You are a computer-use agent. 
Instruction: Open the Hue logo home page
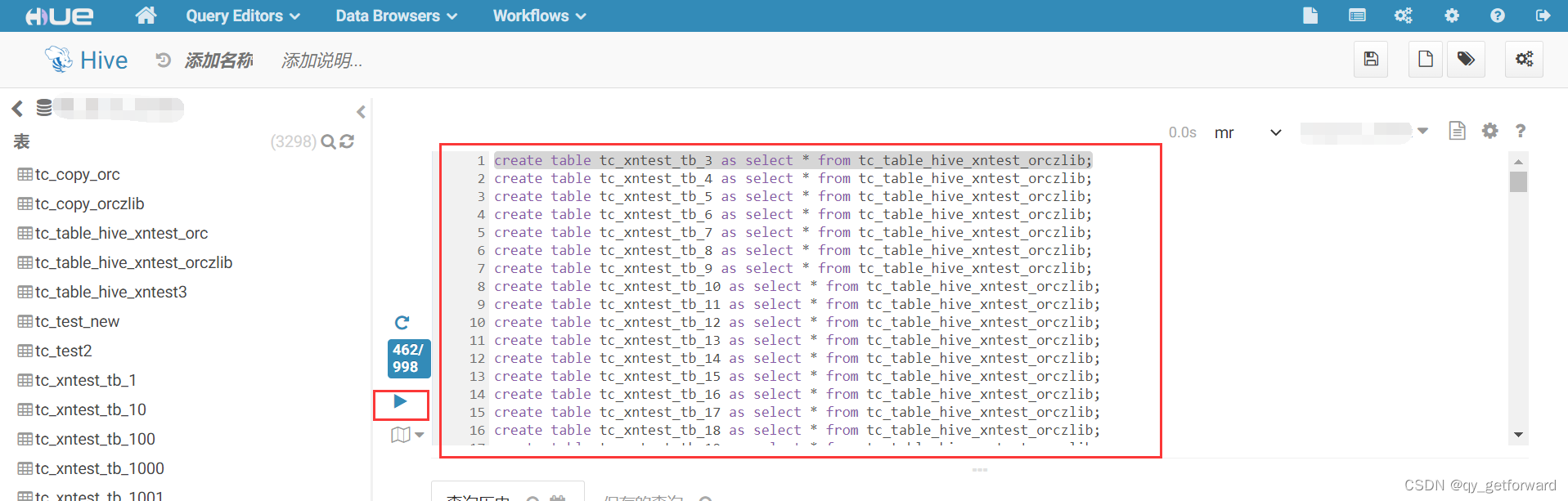click(60, 16)
